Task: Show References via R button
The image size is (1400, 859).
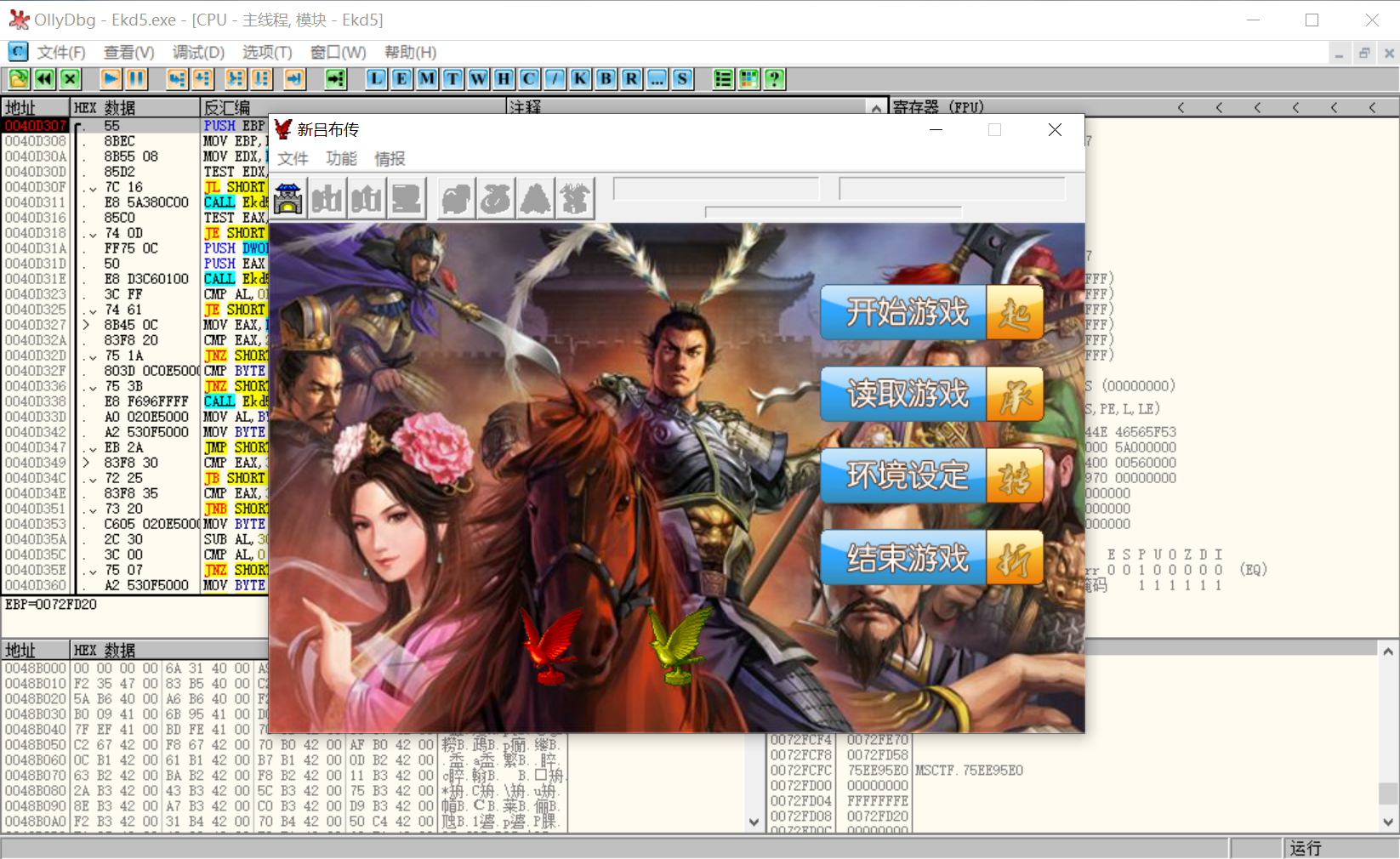Action: (631, 79)
